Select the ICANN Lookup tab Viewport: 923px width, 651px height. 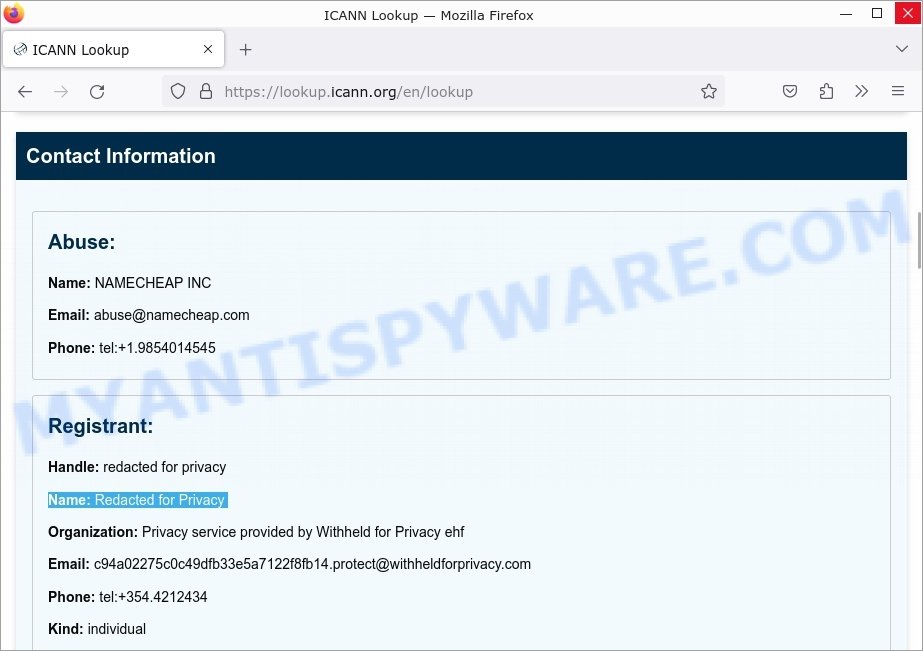coord(113,49)
